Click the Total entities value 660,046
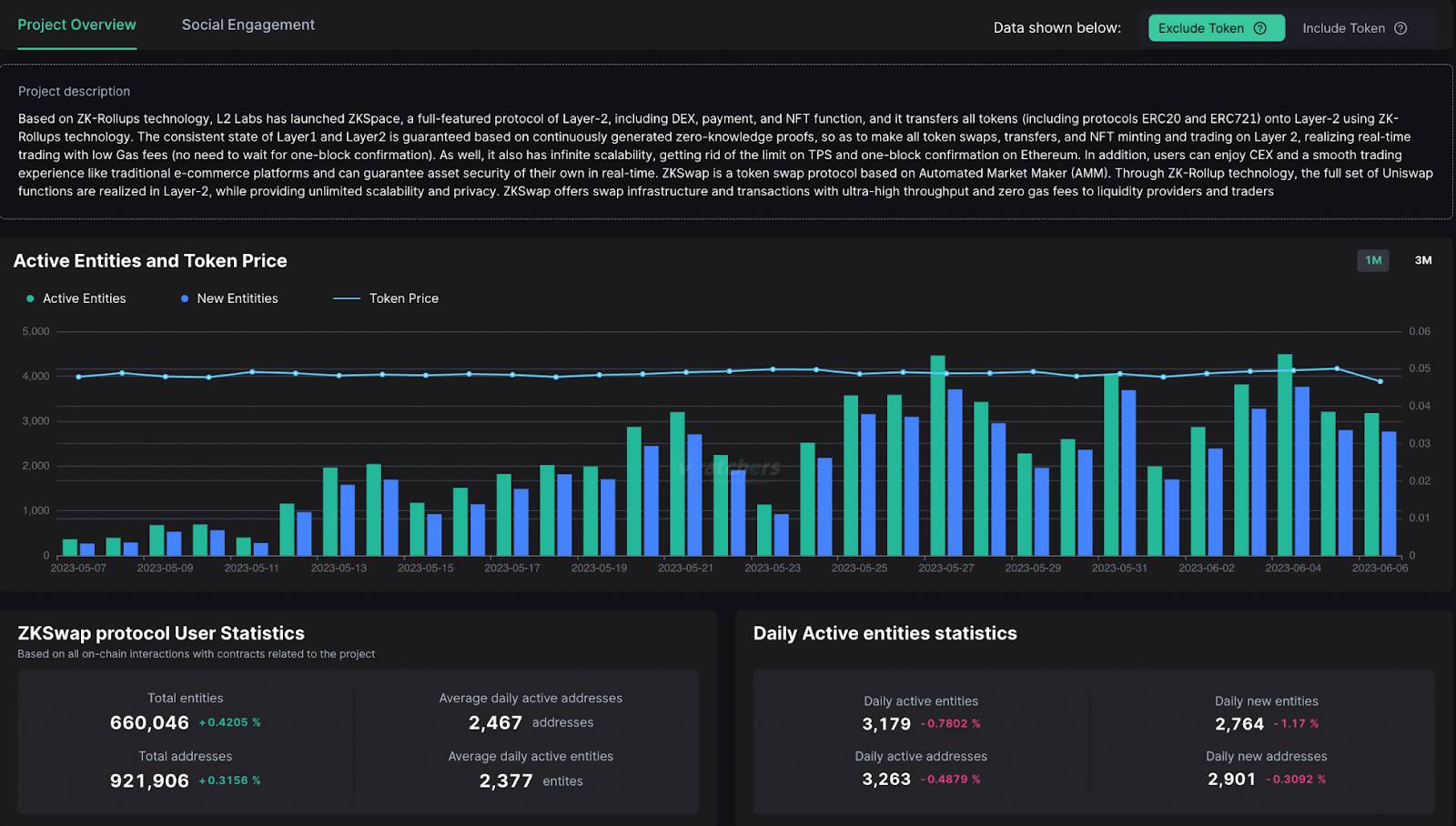Viewport: 1456px width, 826px height. point(149,722)
